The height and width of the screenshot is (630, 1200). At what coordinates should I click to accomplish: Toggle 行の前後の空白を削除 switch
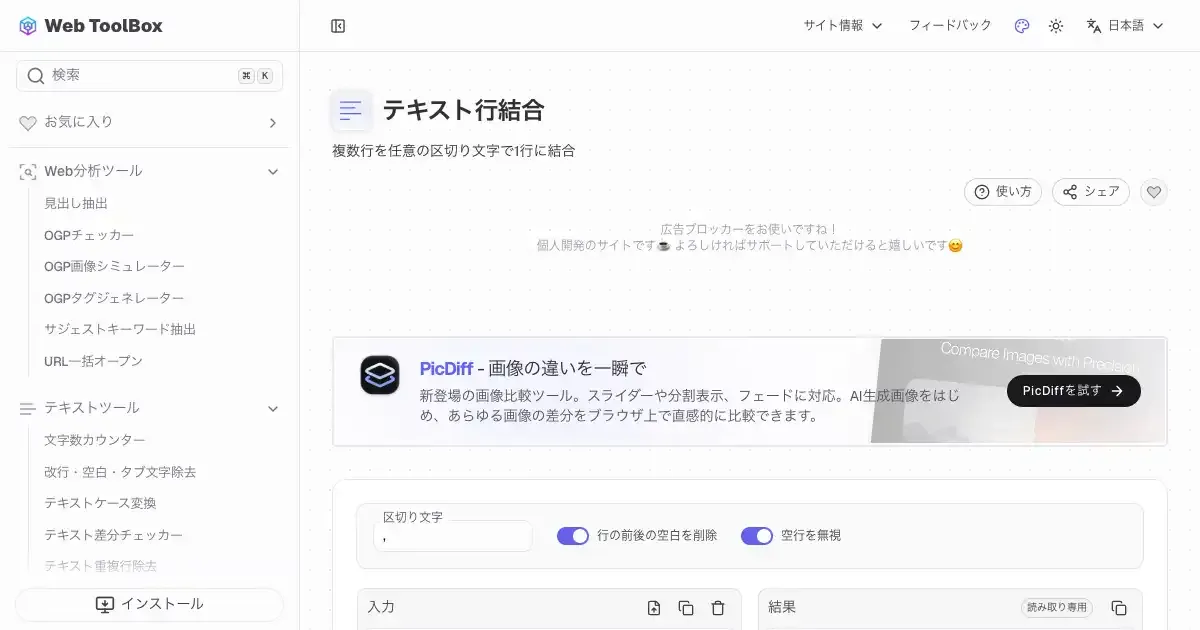573,536
